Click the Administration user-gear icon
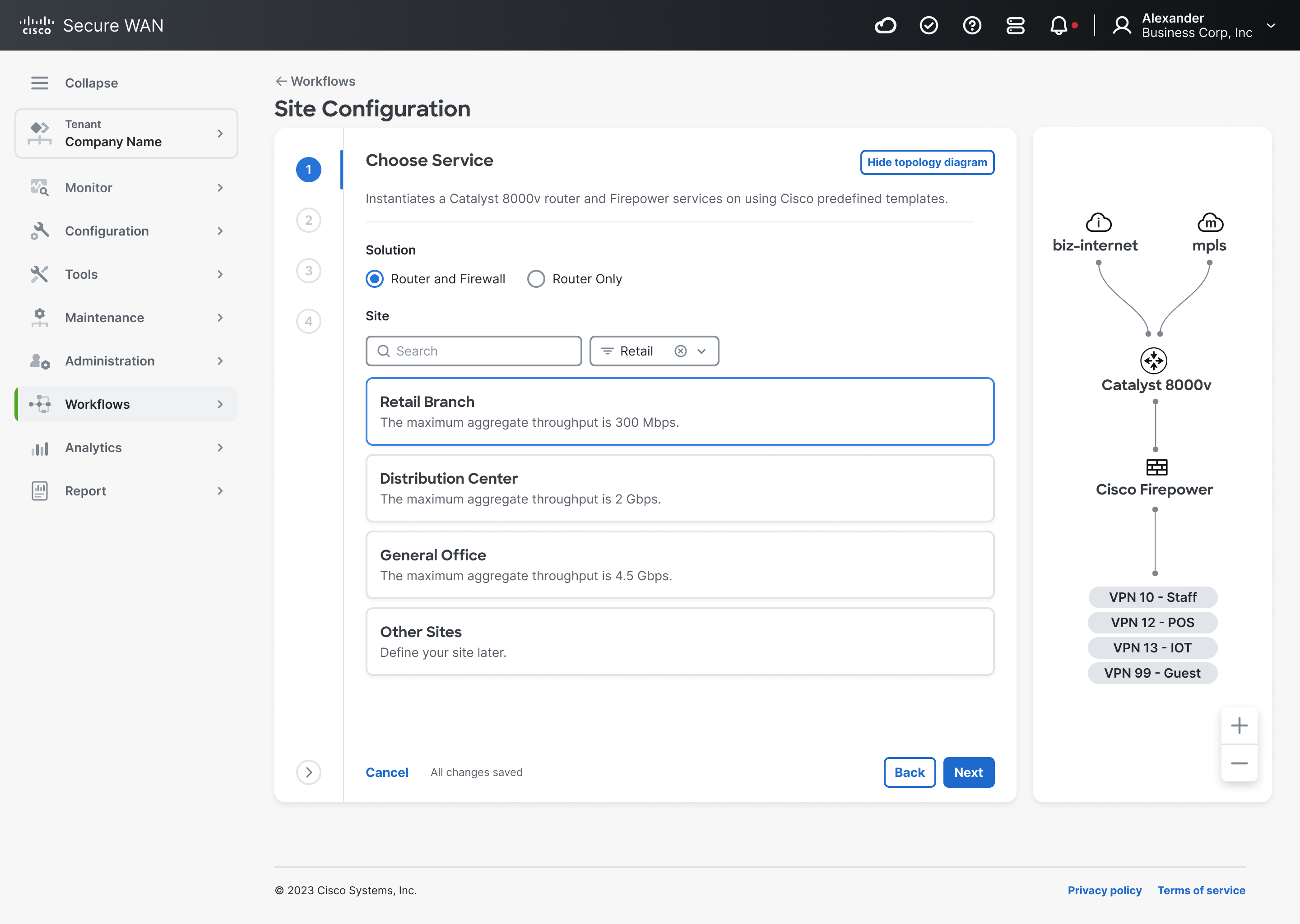This screenshot has height=924, width=1300. tap(39, 361)
